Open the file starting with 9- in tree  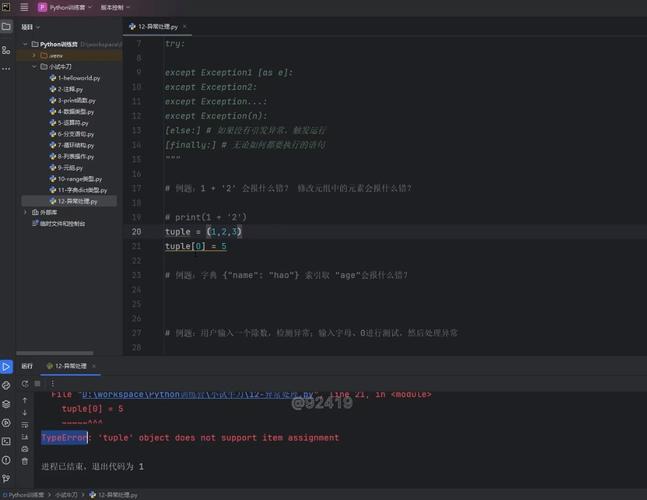(x=66, y=167)
